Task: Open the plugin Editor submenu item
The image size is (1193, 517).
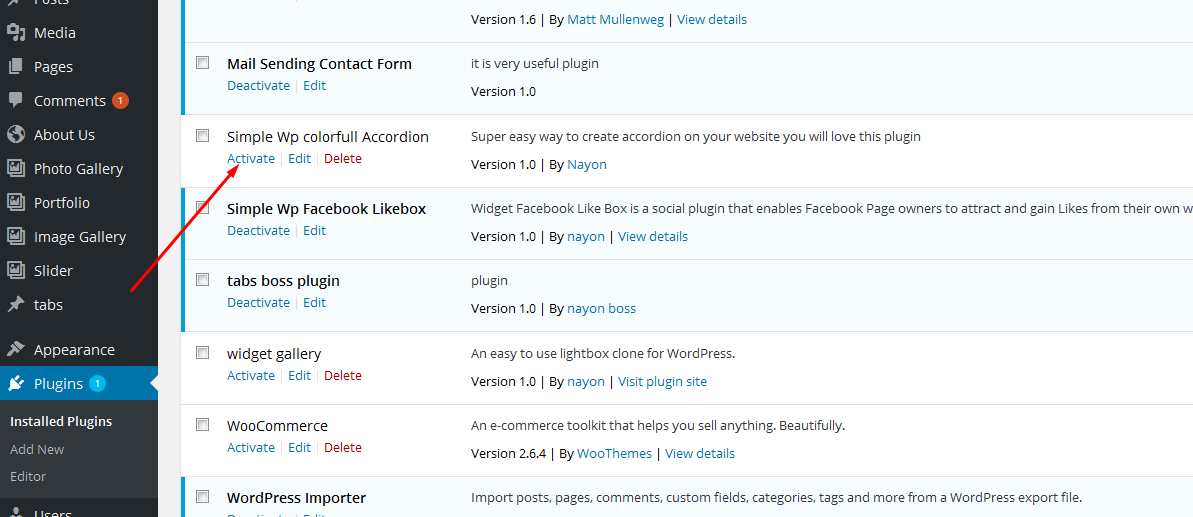Action: coord(28,476)
